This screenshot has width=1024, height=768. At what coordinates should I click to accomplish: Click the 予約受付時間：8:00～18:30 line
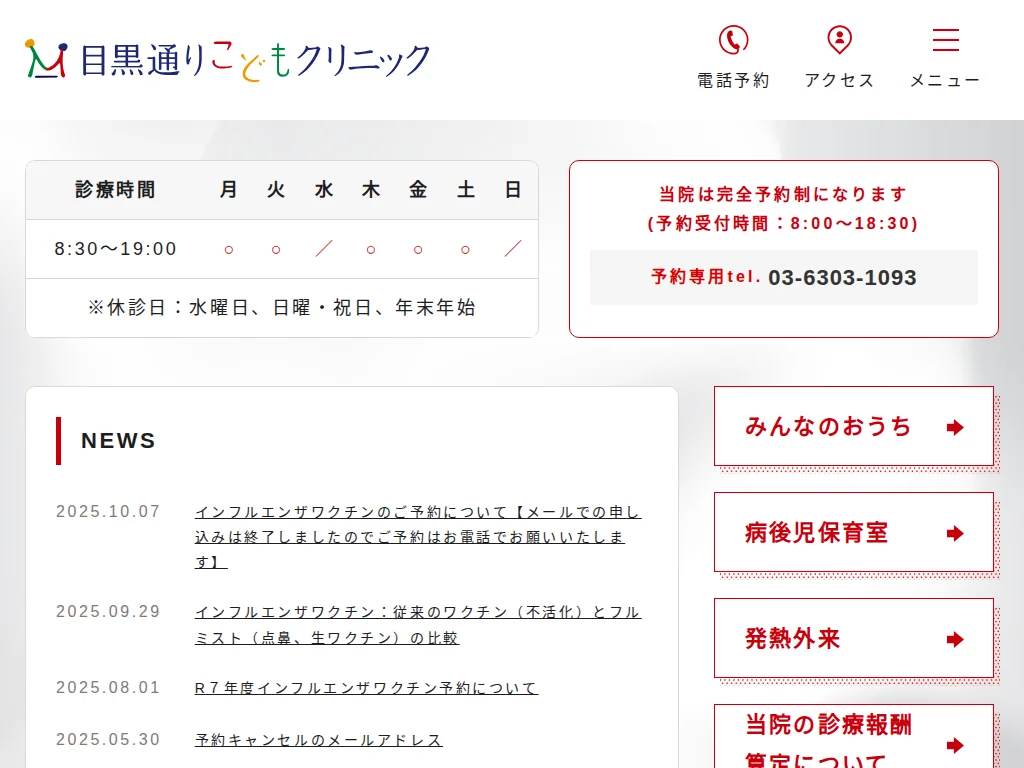click(x=783, y=223)
